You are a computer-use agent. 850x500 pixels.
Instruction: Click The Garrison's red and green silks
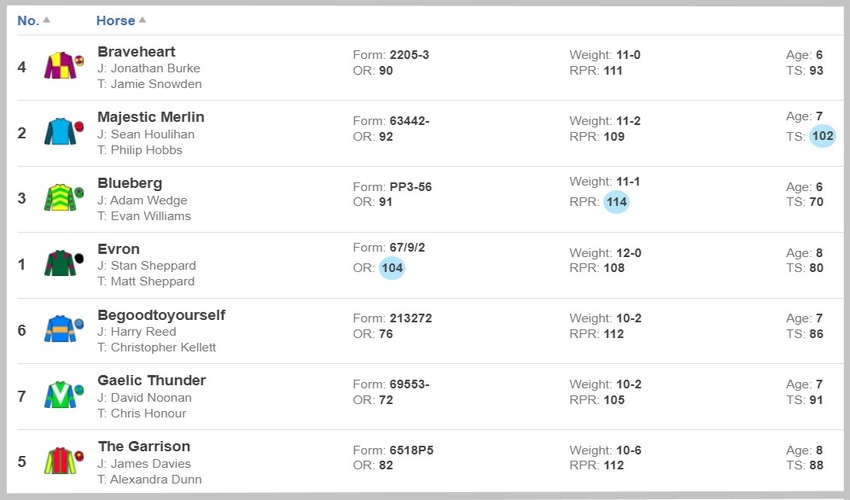[64, 460]
